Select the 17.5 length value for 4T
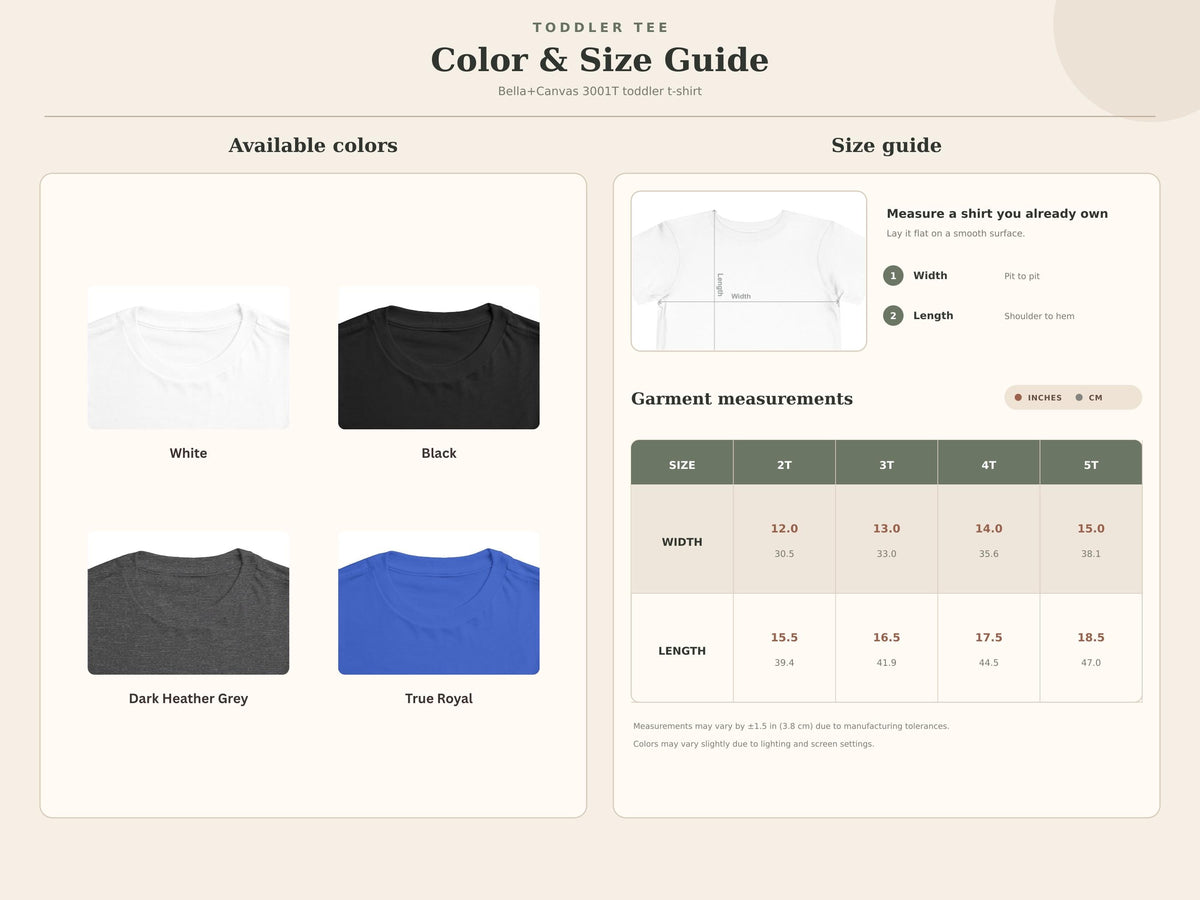 989,638
